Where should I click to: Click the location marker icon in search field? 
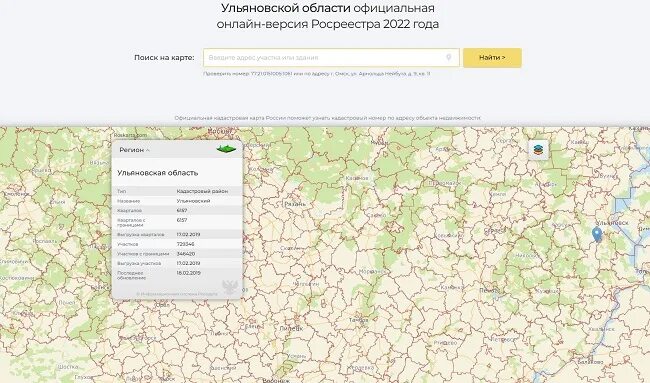(x=449, y=58)
